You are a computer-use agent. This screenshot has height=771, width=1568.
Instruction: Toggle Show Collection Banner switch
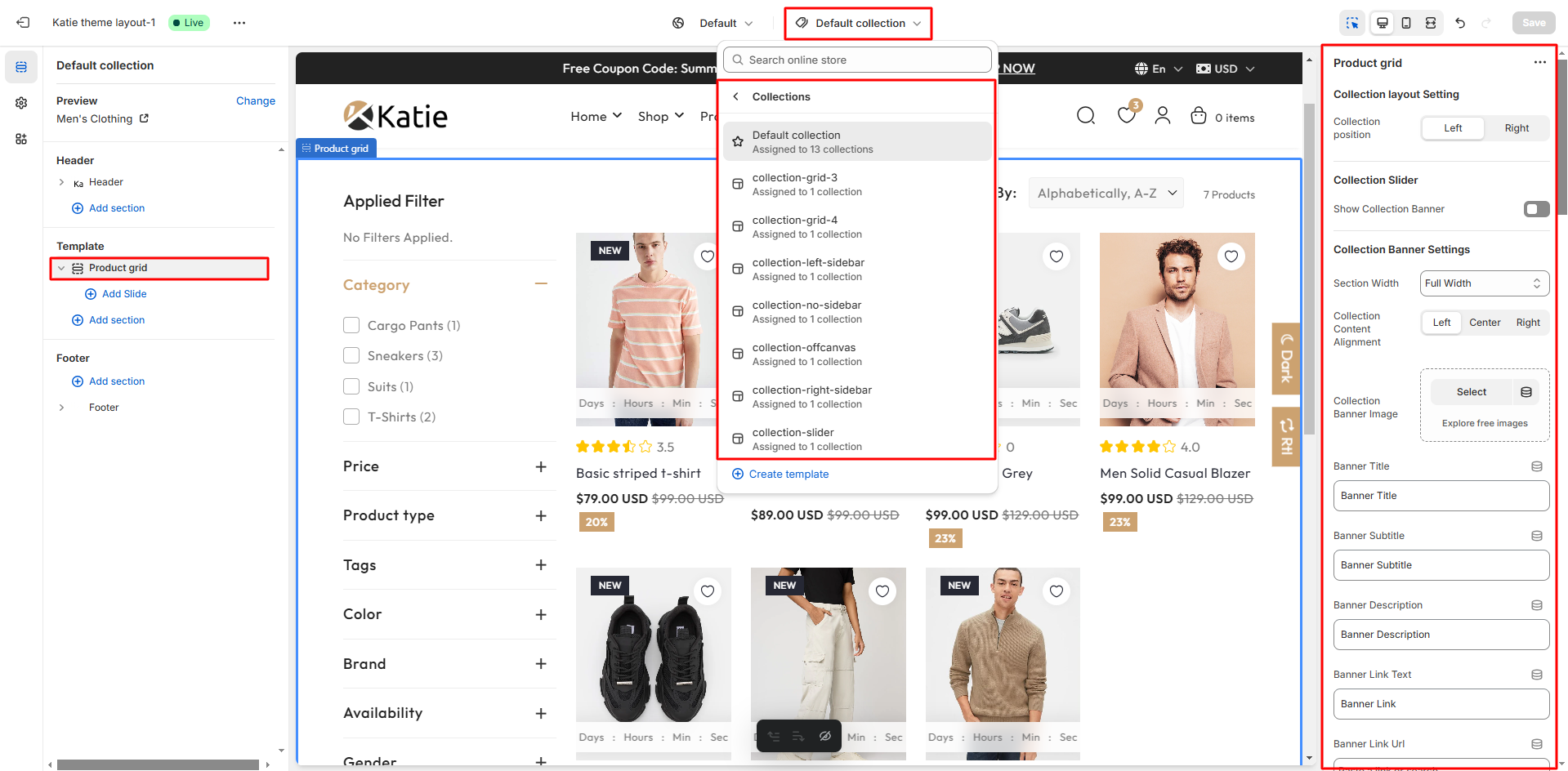1536,209
